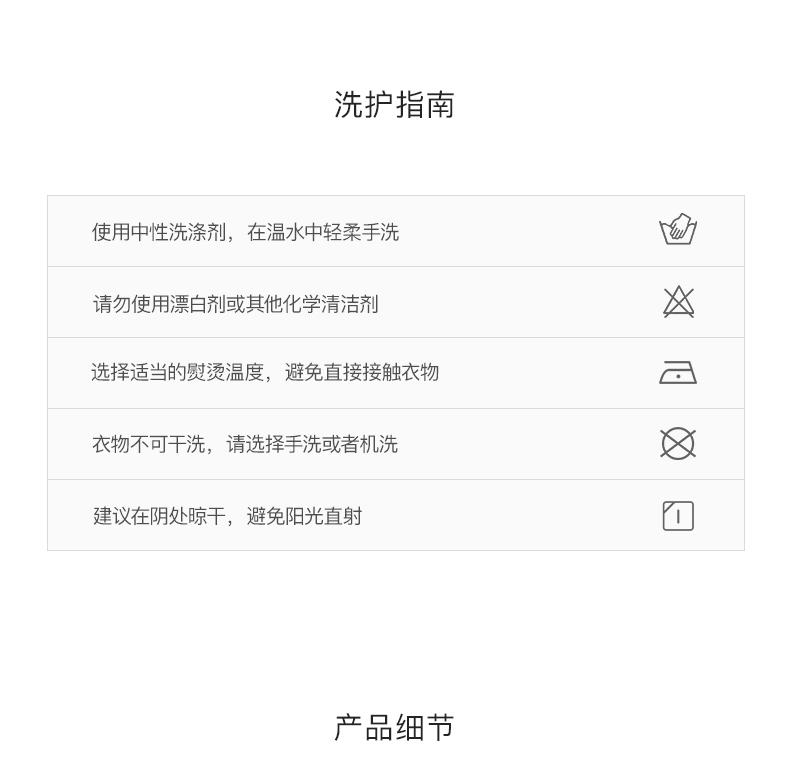Select the text 选择适当的熨烫温度

click(177, 373)
